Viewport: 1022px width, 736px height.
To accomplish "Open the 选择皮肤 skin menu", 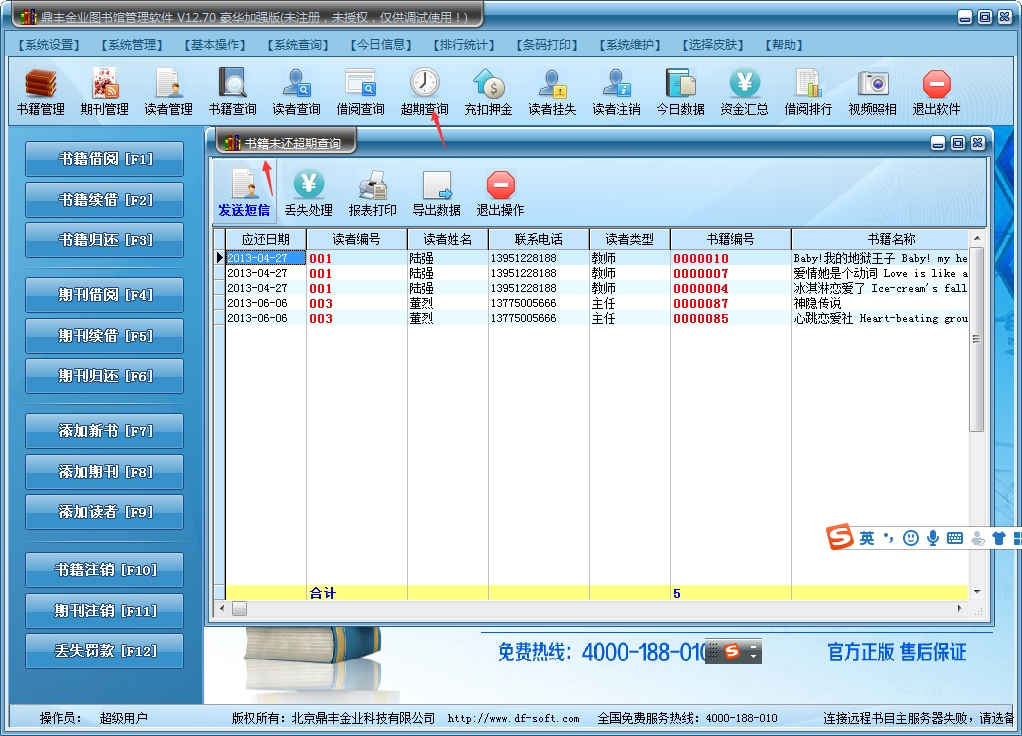I will [714, 45].
